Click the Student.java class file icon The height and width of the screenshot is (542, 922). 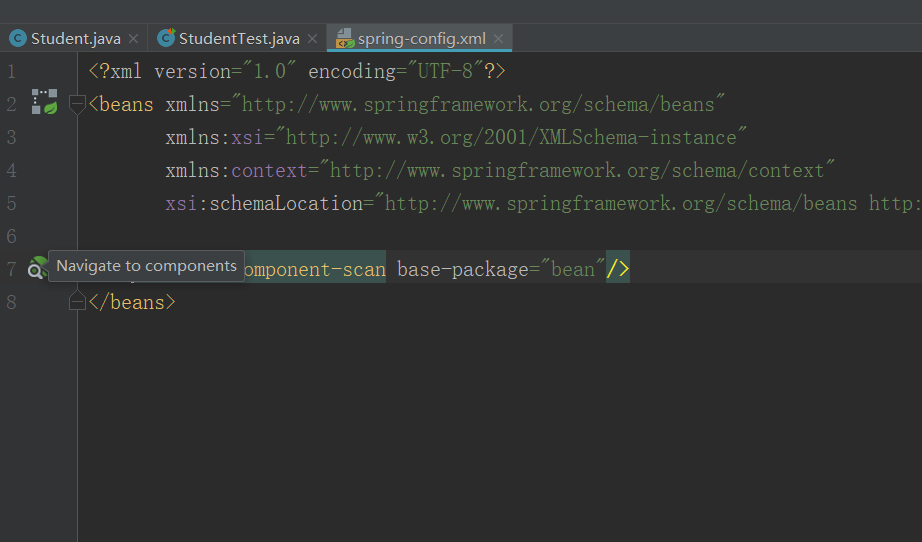(18, 39)
